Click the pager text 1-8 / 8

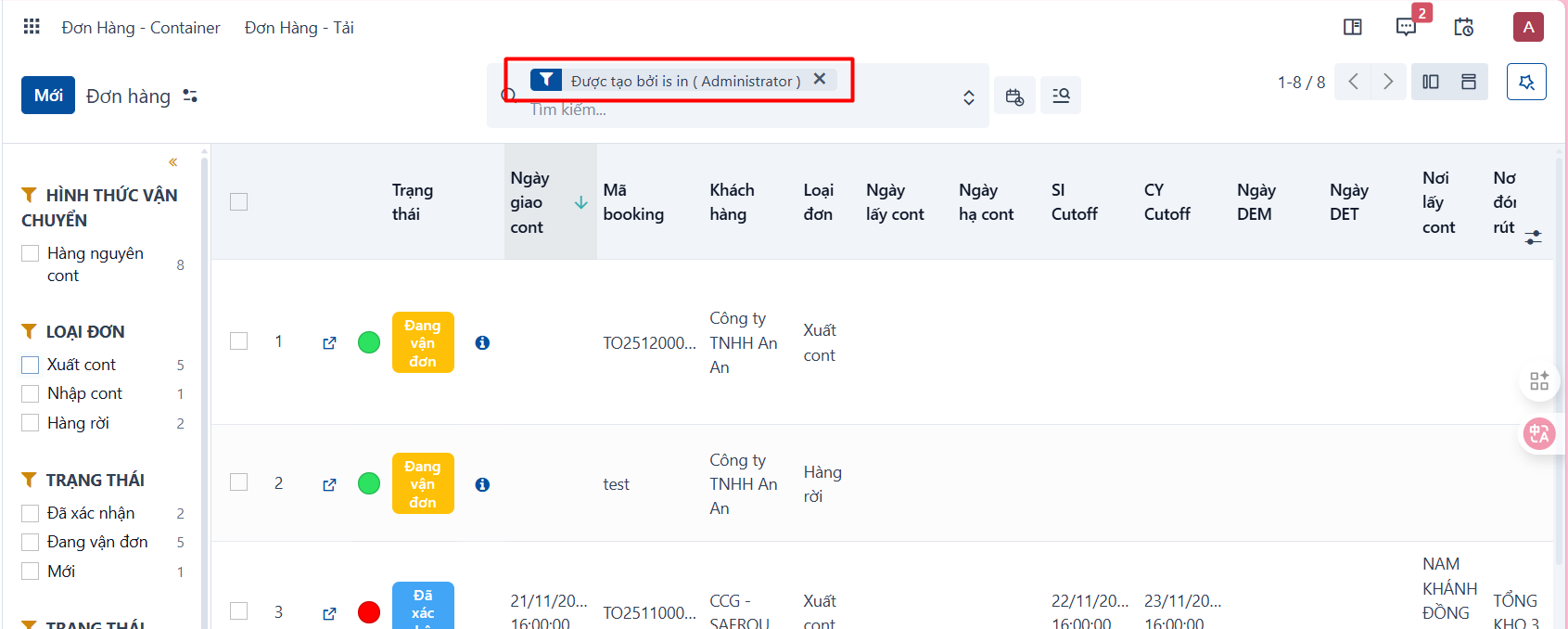coord(1301,83)
